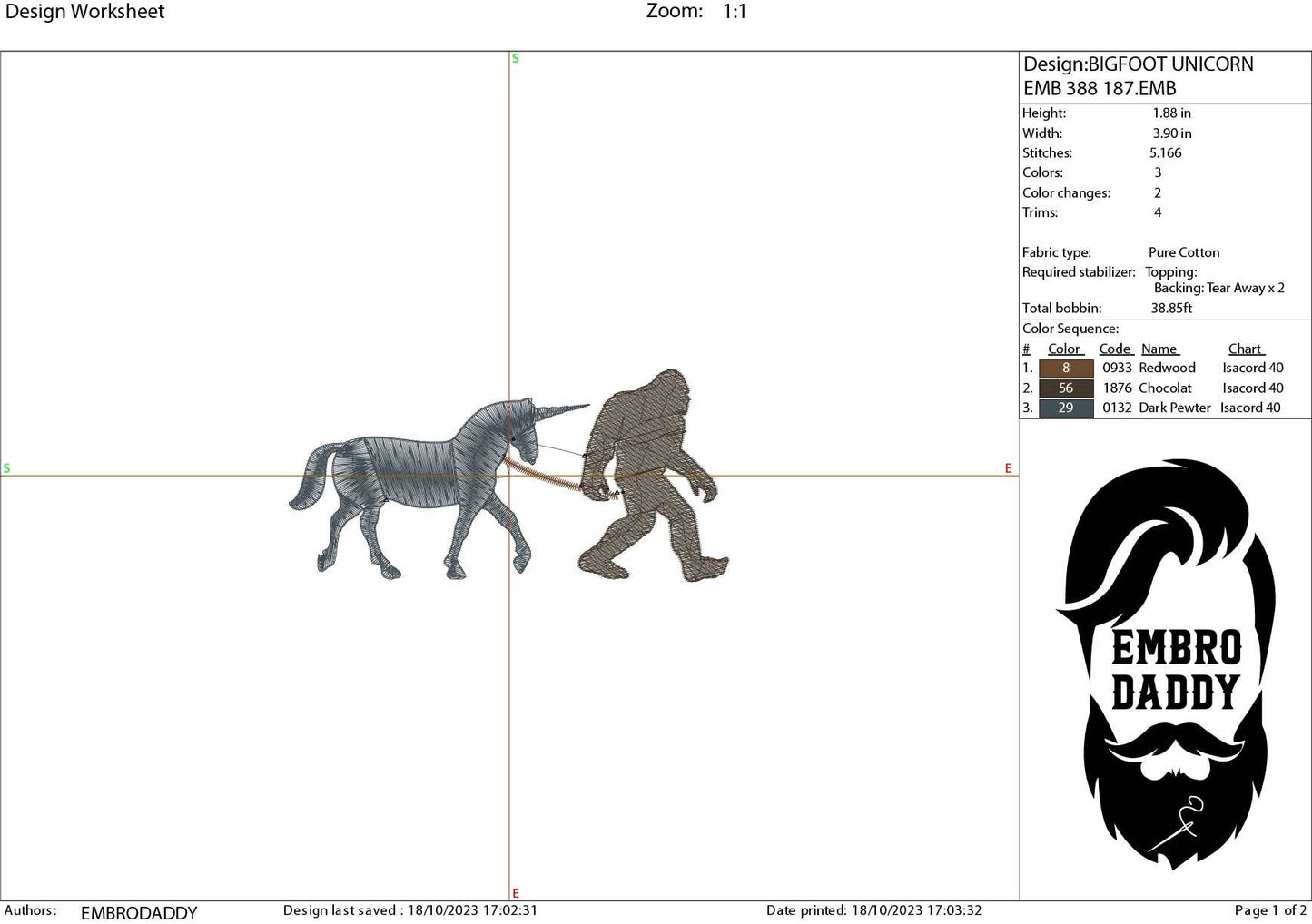Click 'Backing: Tear Away x 2' text
The height and width of the screenshot is (924, 1312).
(1219, 288)
